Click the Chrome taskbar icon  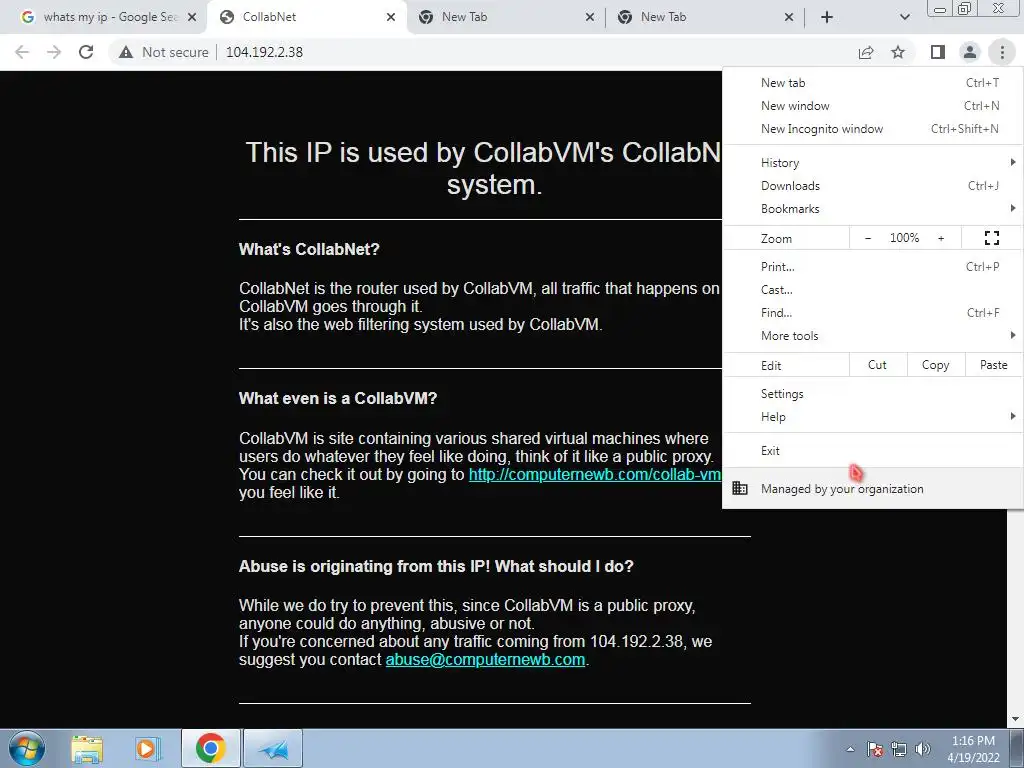210,748
